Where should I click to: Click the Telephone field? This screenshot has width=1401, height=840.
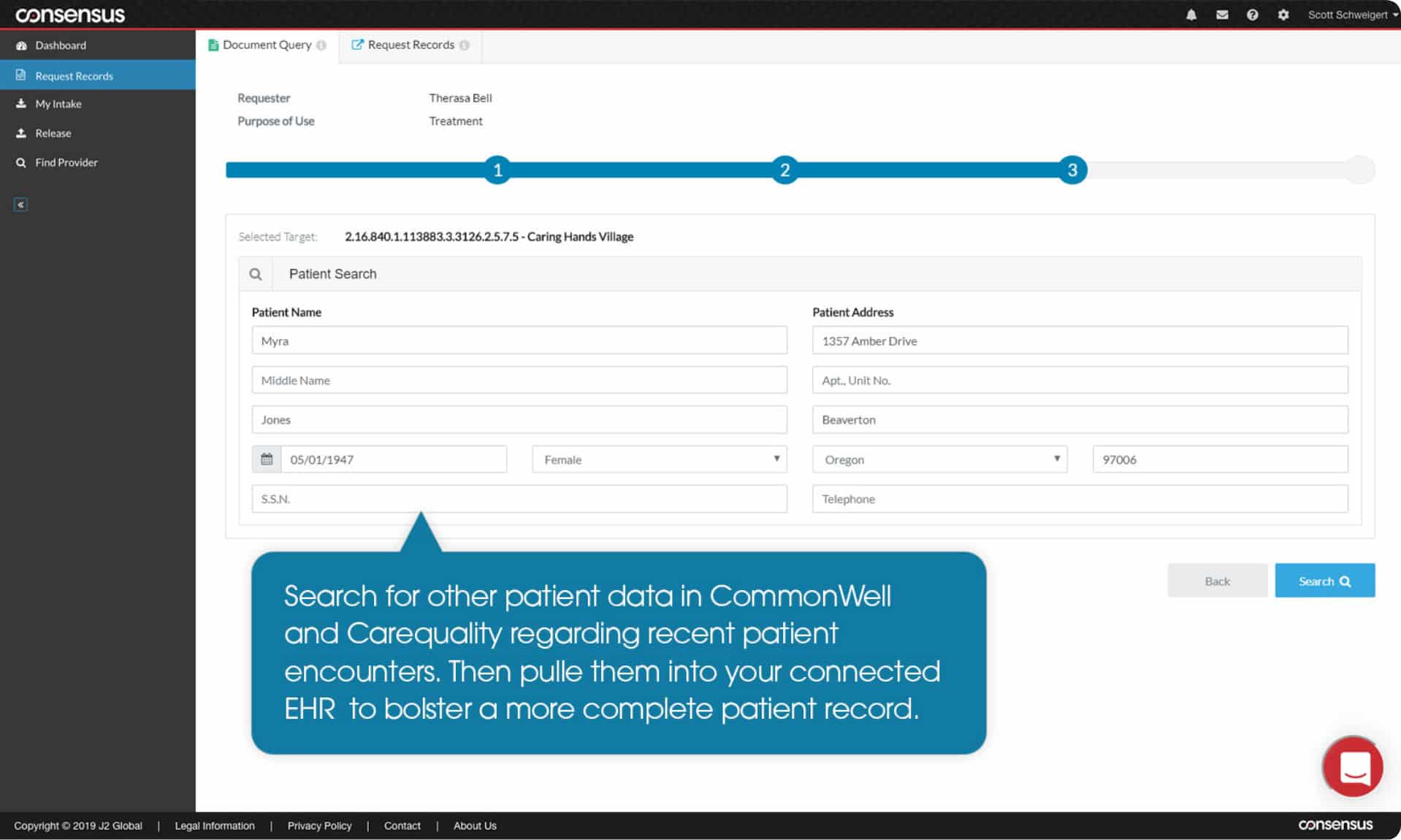[x=1080, y=499]
